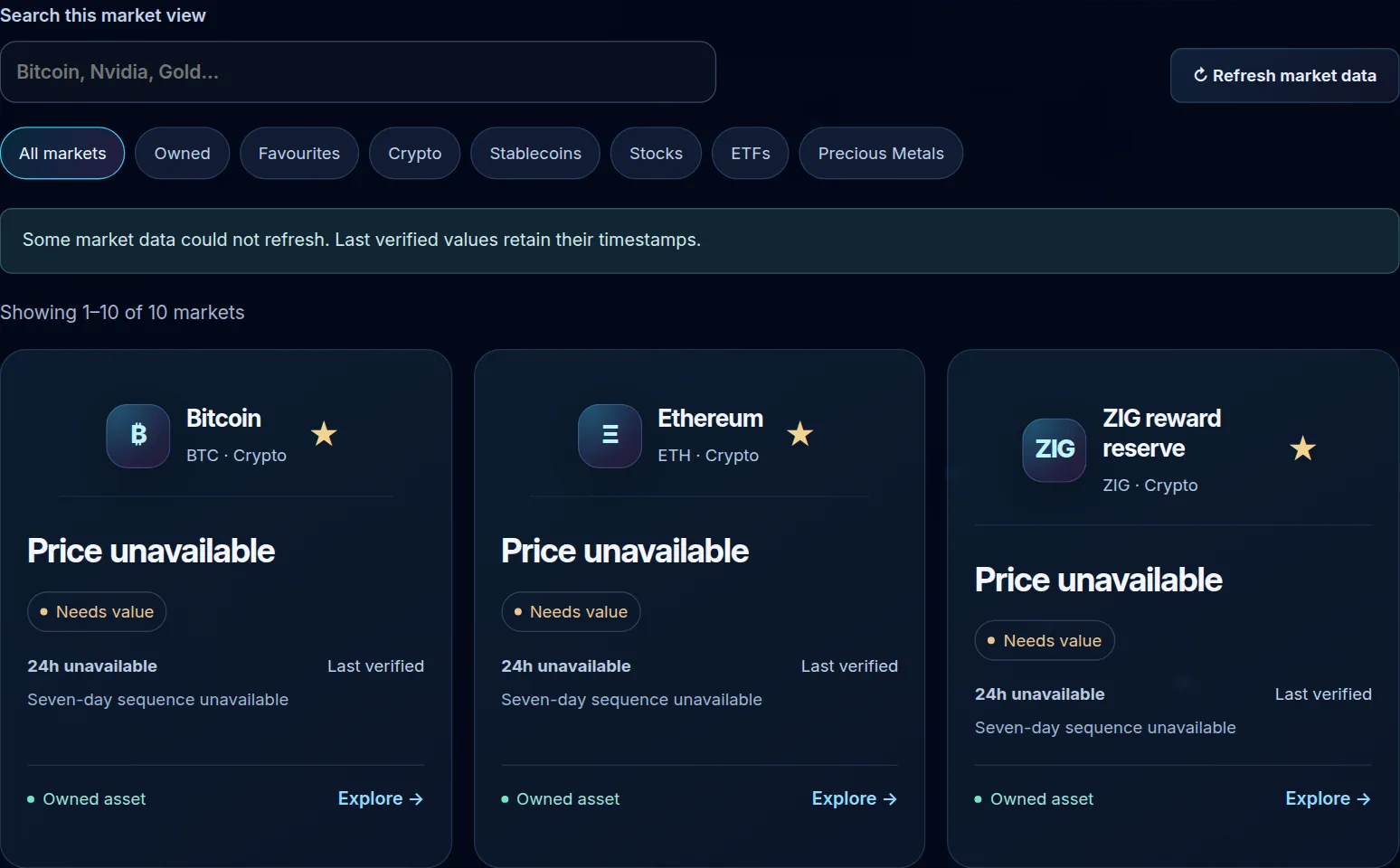Toggle the Ethereum favourite star
Viewport: 1400px width, 868px height.
800,435
